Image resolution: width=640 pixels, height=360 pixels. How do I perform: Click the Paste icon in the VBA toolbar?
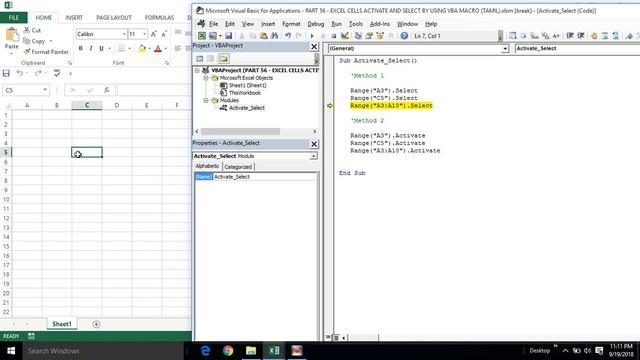pos(264,36)
